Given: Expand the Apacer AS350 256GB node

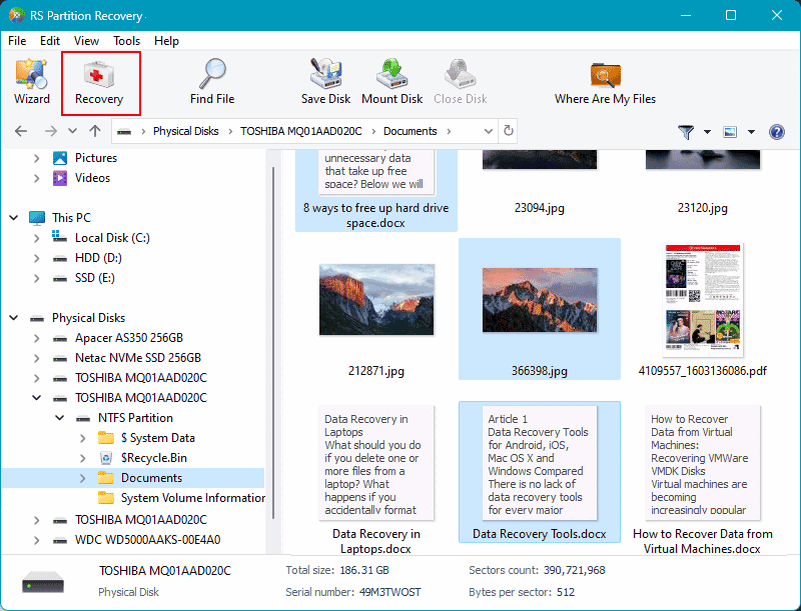Looking at the screenshot, I should (x=37, y=338).
